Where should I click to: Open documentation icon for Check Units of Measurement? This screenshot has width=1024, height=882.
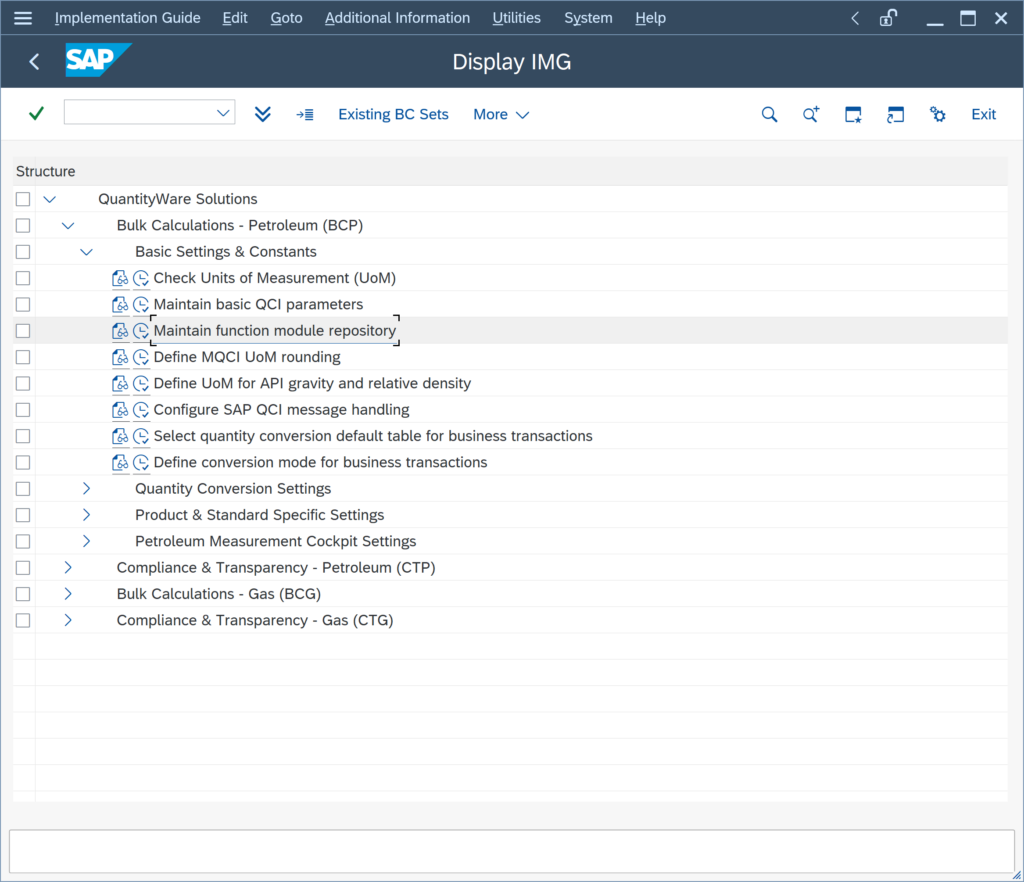point(120,278)
